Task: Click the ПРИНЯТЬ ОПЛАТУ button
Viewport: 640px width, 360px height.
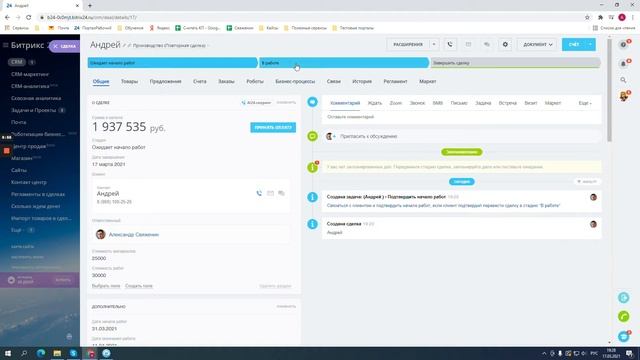Action: coord(273,127)
